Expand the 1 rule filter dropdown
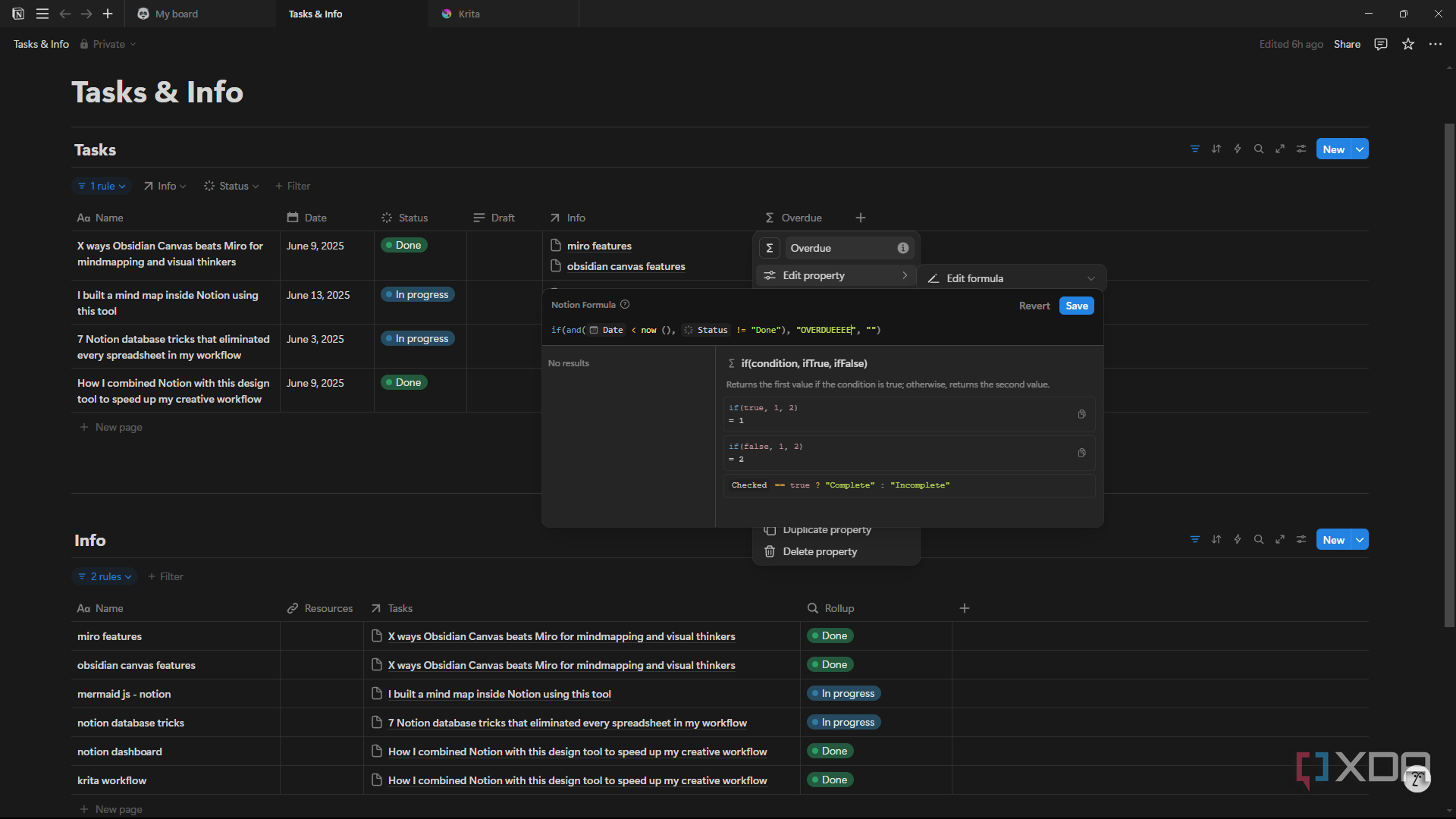 pos(102,186)
